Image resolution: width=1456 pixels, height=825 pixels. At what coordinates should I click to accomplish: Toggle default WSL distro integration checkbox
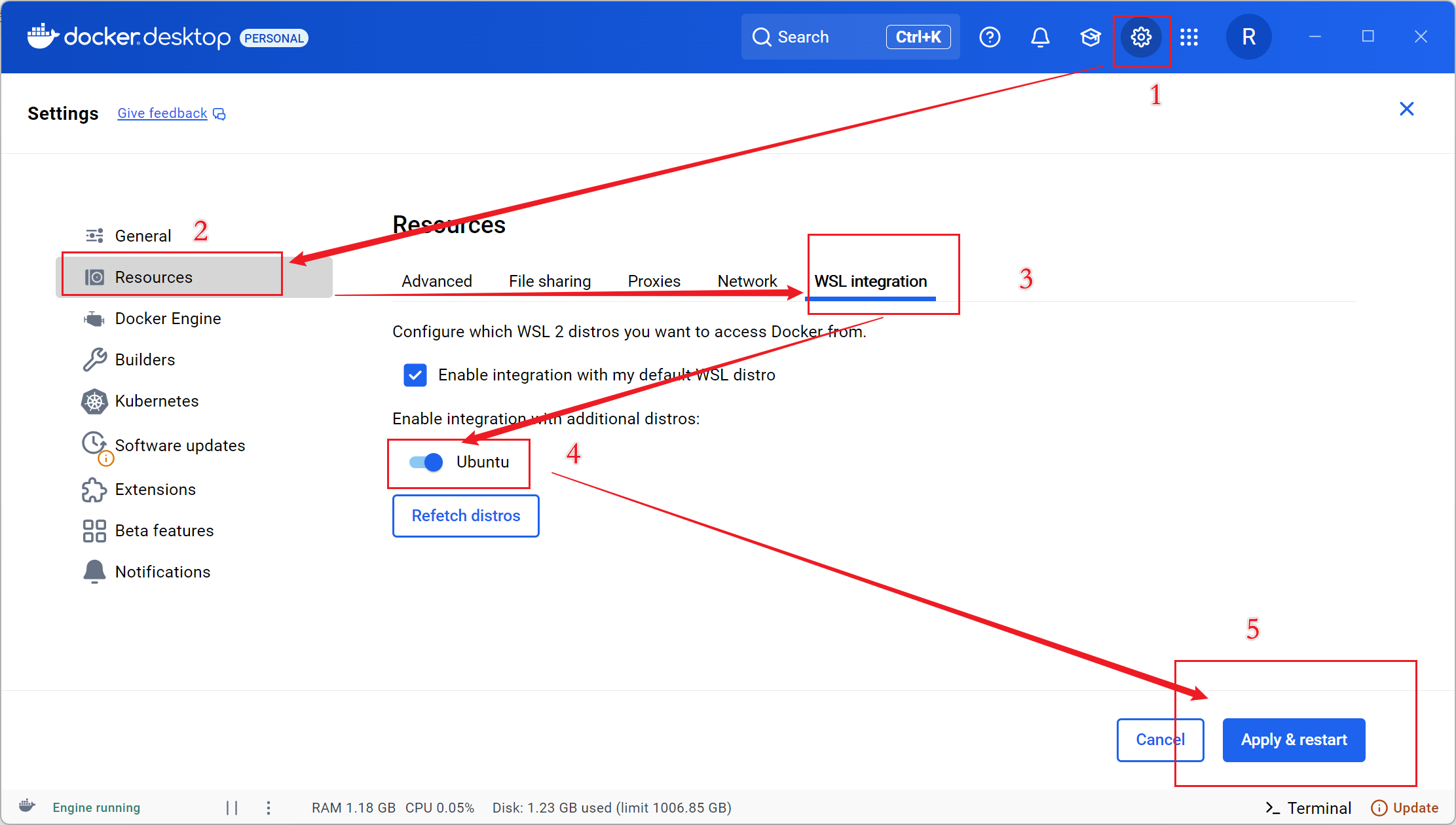pos(415,375)
